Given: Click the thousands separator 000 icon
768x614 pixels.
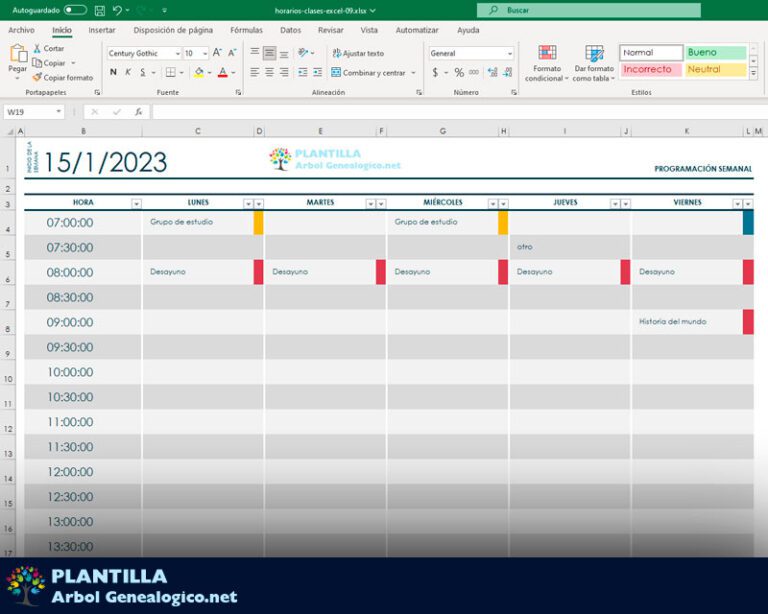Looking at the screenshot, I should (x=474, y=72).
